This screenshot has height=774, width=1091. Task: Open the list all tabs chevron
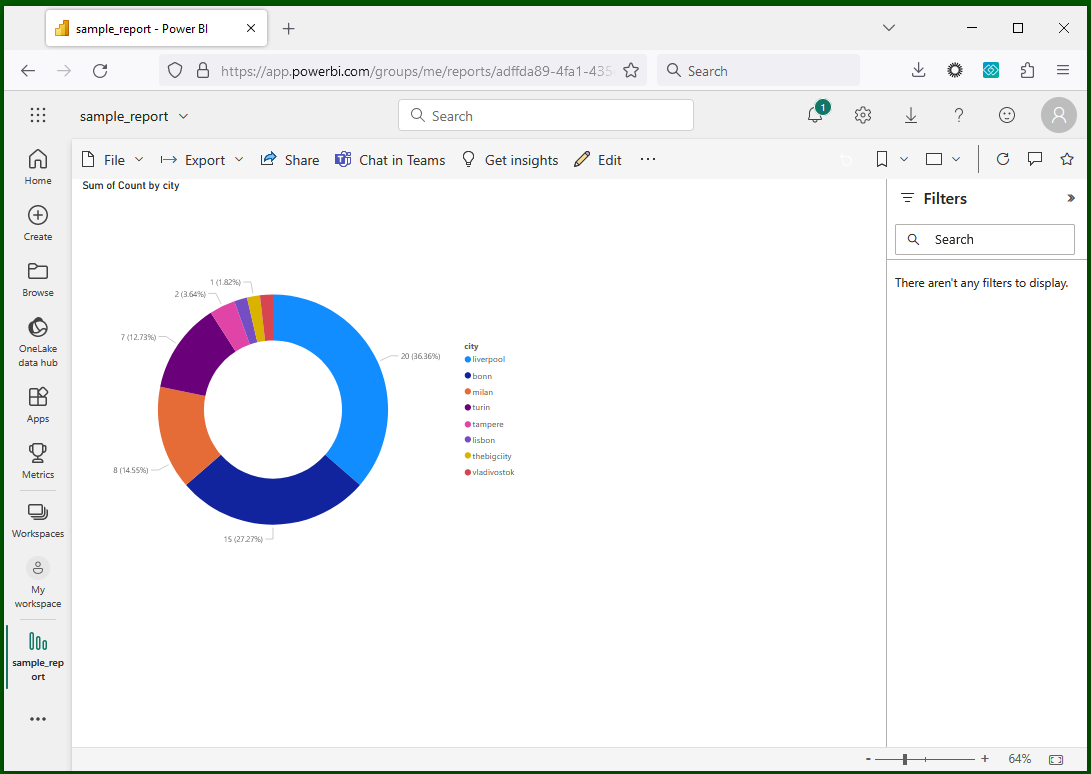889,28
